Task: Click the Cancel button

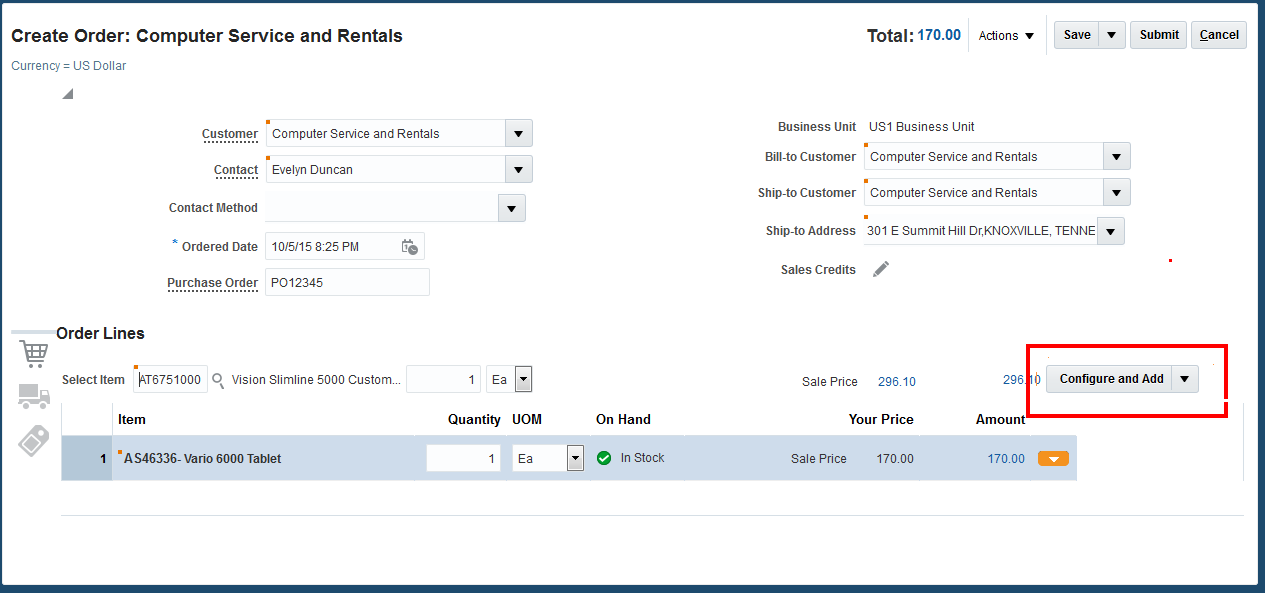Action: (x=1218, y=34)
